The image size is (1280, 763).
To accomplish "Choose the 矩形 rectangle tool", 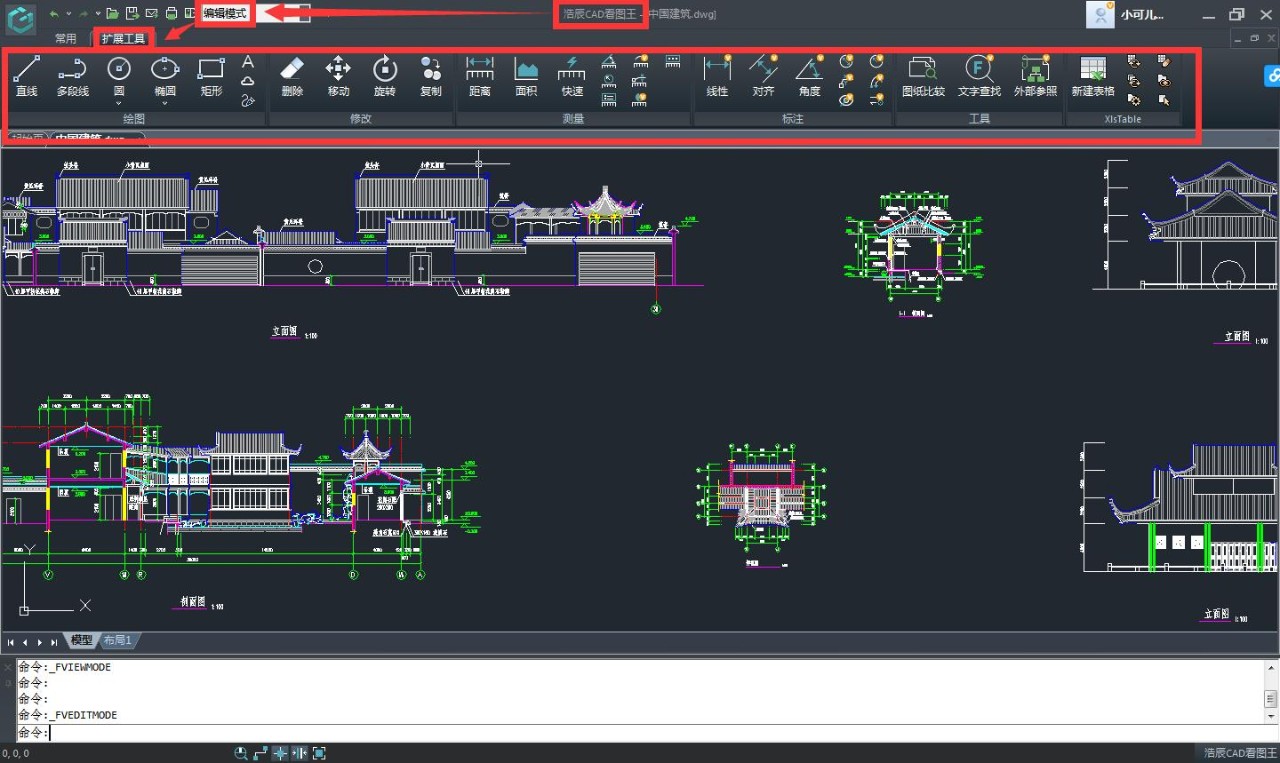I will (211, 76).
